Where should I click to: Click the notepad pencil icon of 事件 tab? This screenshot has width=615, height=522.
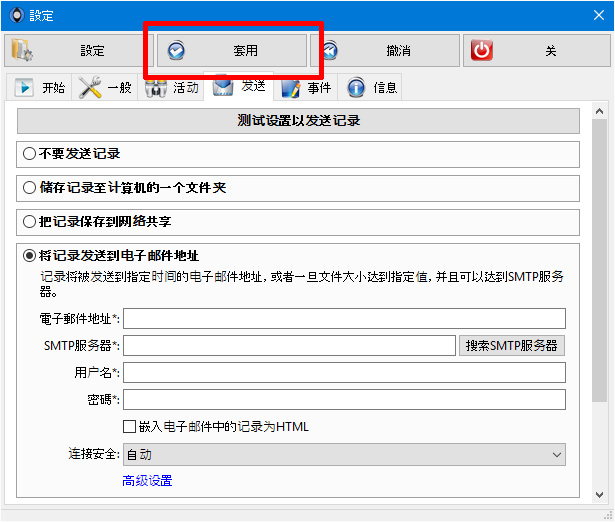290,88
